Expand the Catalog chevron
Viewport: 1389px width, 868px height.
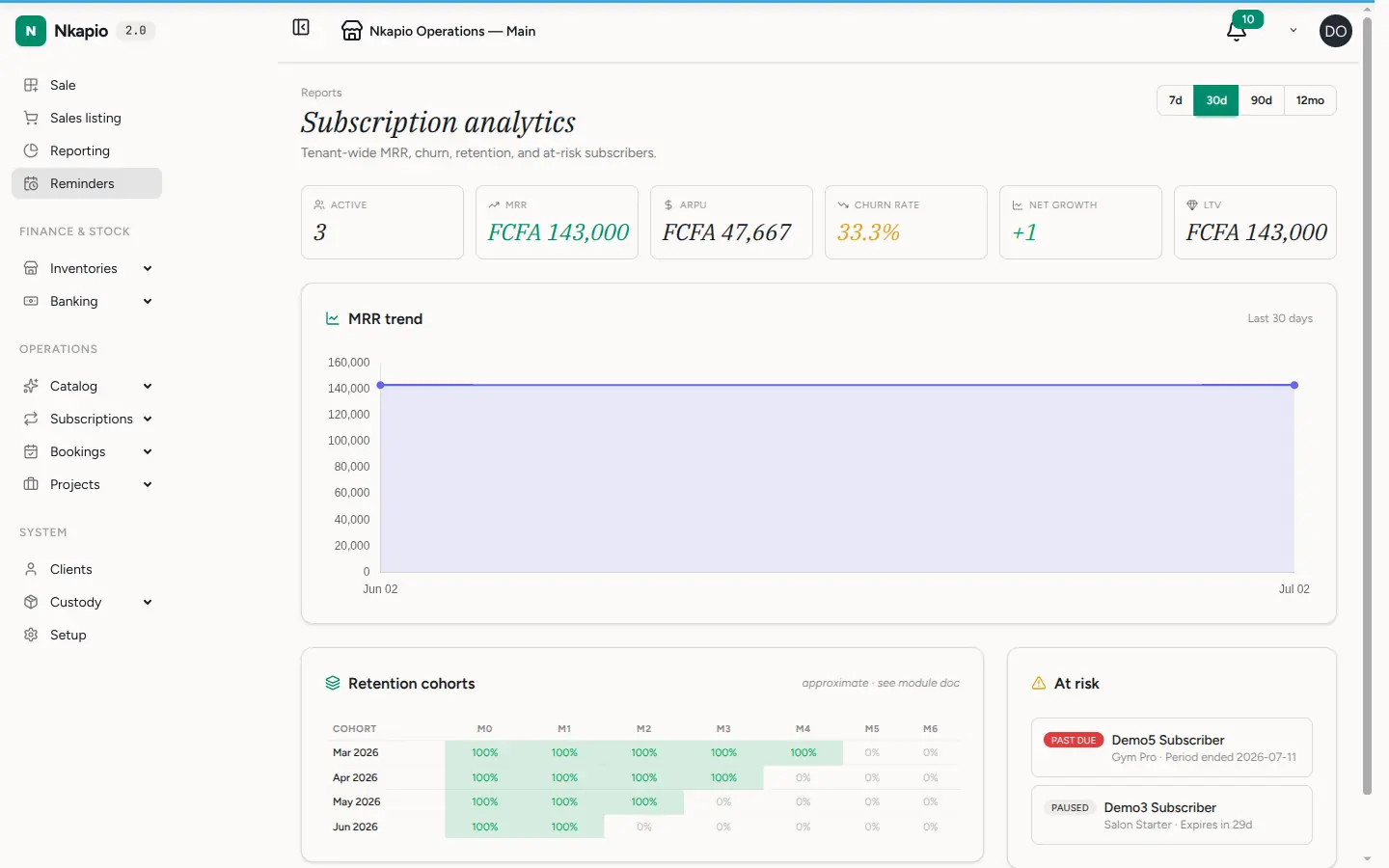coord(148,386)
